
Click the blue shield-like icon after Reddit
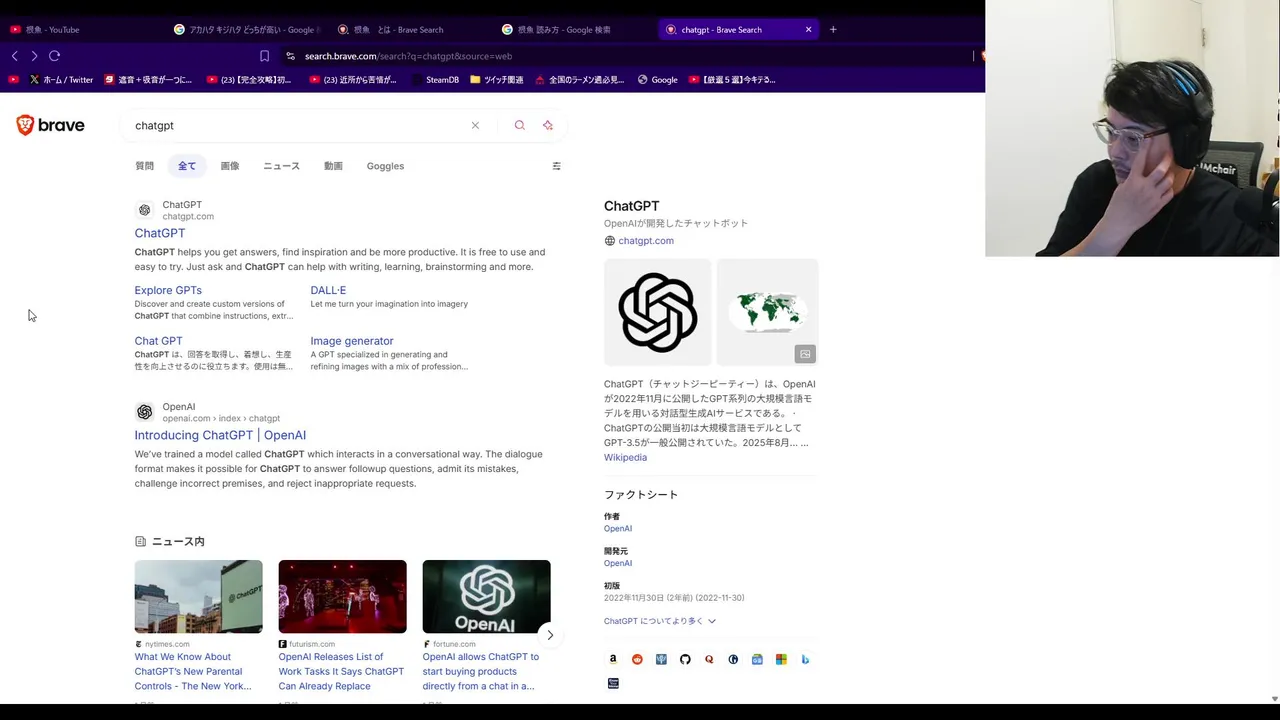[661, 659]
